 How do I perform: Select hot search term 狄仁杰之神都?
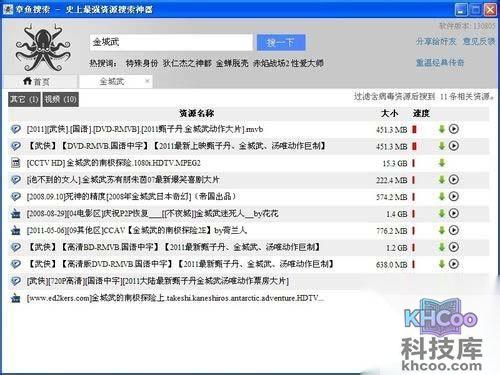click(187, 63)
